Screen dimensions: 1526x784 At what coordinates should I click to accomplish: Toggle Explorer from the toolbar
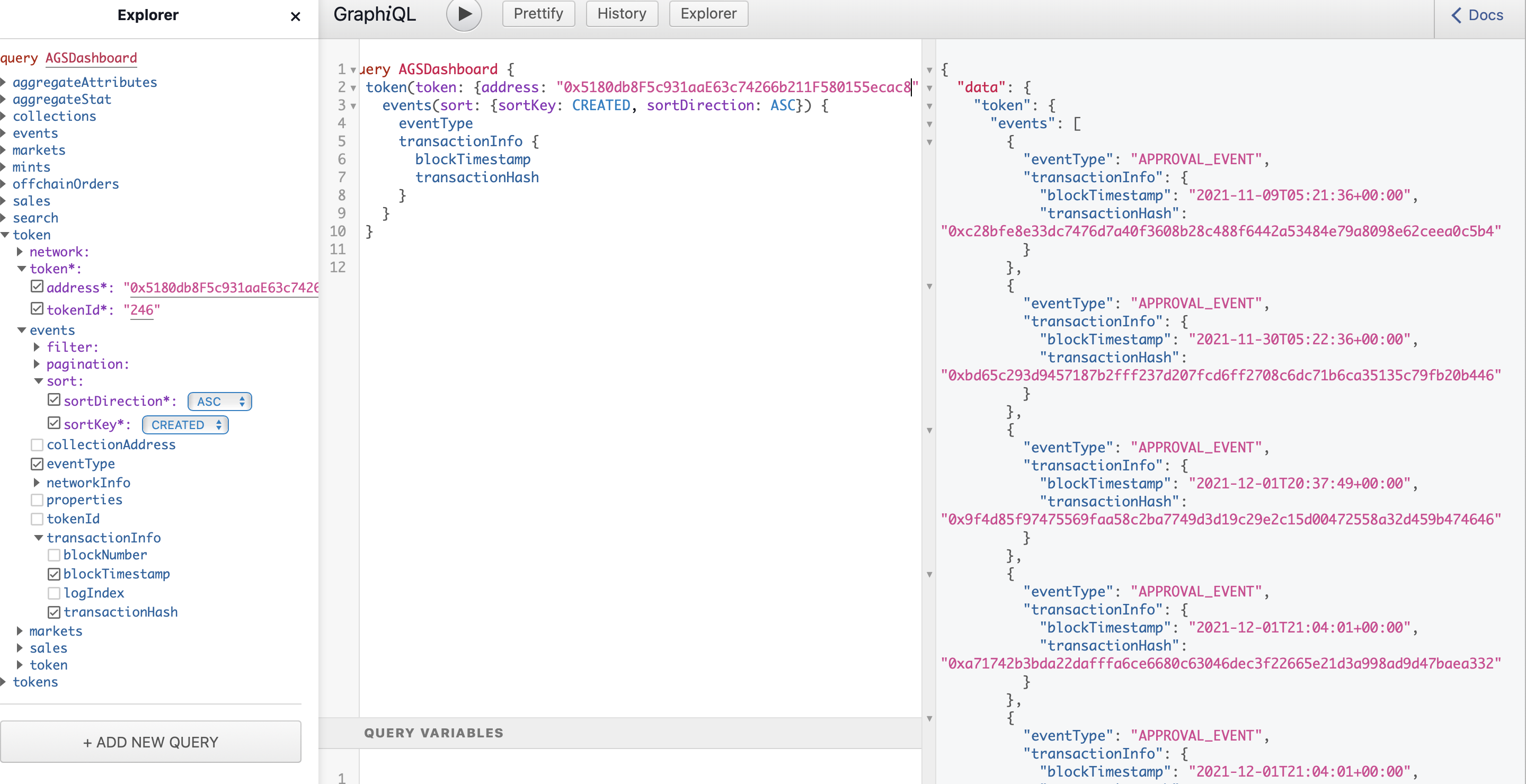pyautogui.click(x=708, y=14)
